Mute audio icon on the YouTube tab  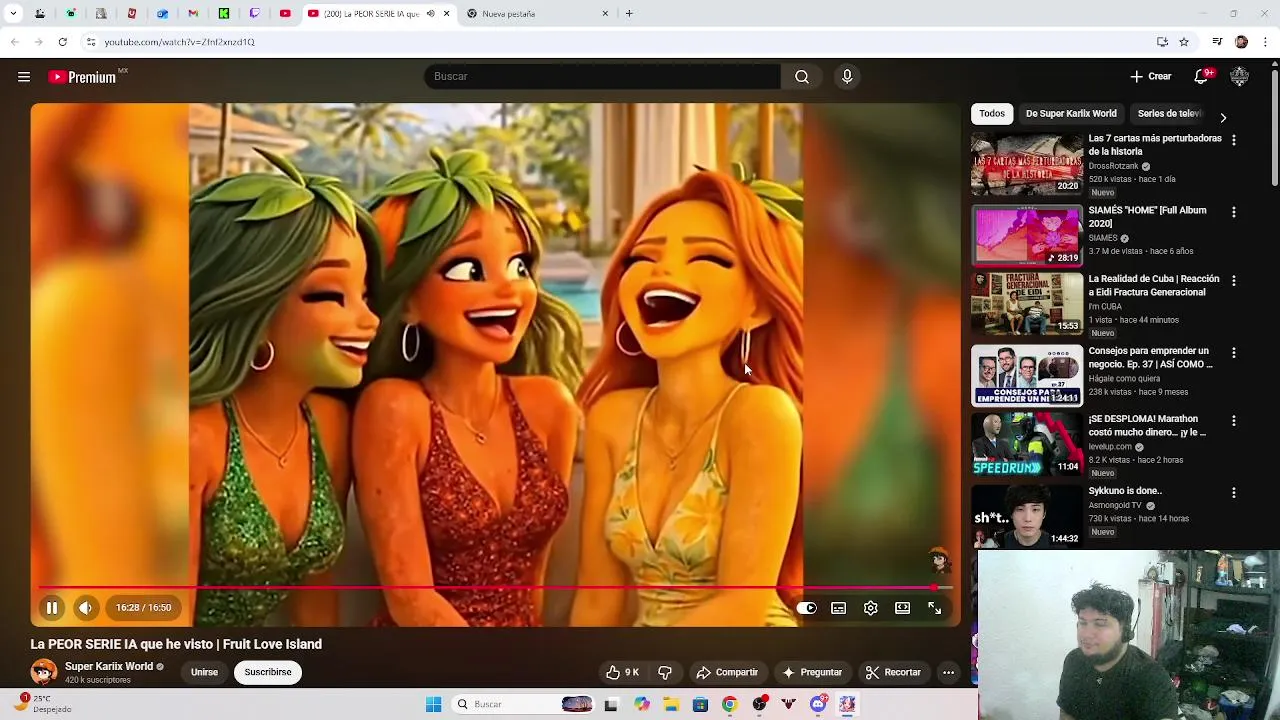(x=431, y=14)
